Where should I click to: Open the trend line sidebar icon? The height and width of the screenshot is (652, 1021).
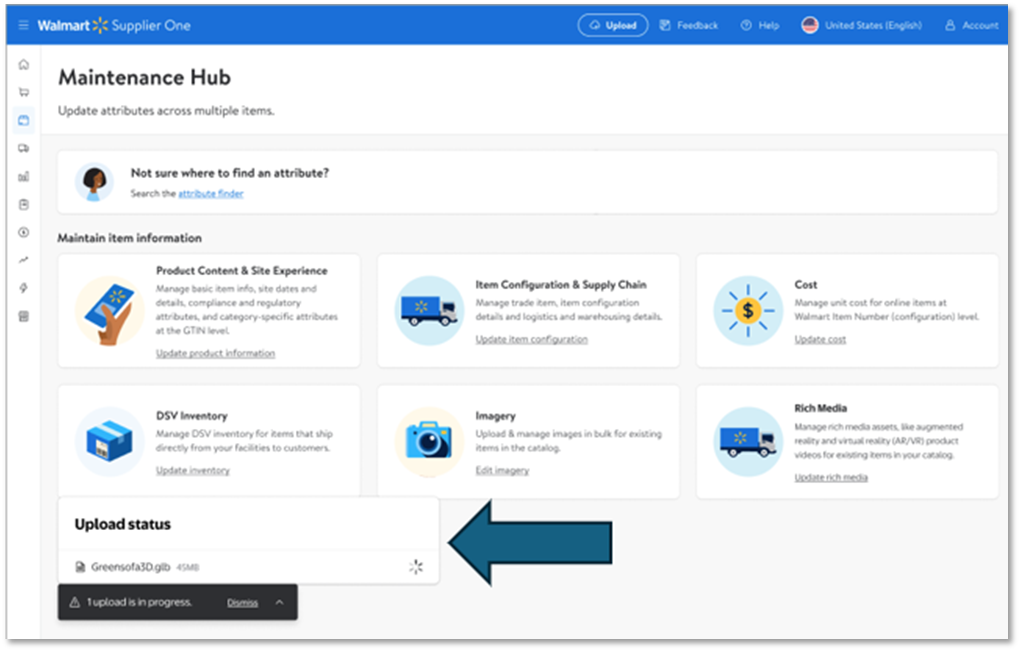coord(24,261)
